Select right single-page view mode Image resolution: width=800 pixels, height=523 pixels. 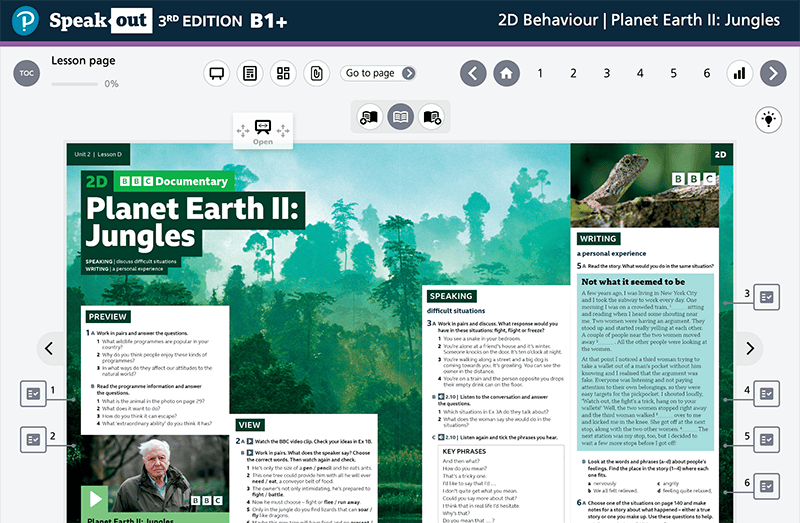[432, 117]
